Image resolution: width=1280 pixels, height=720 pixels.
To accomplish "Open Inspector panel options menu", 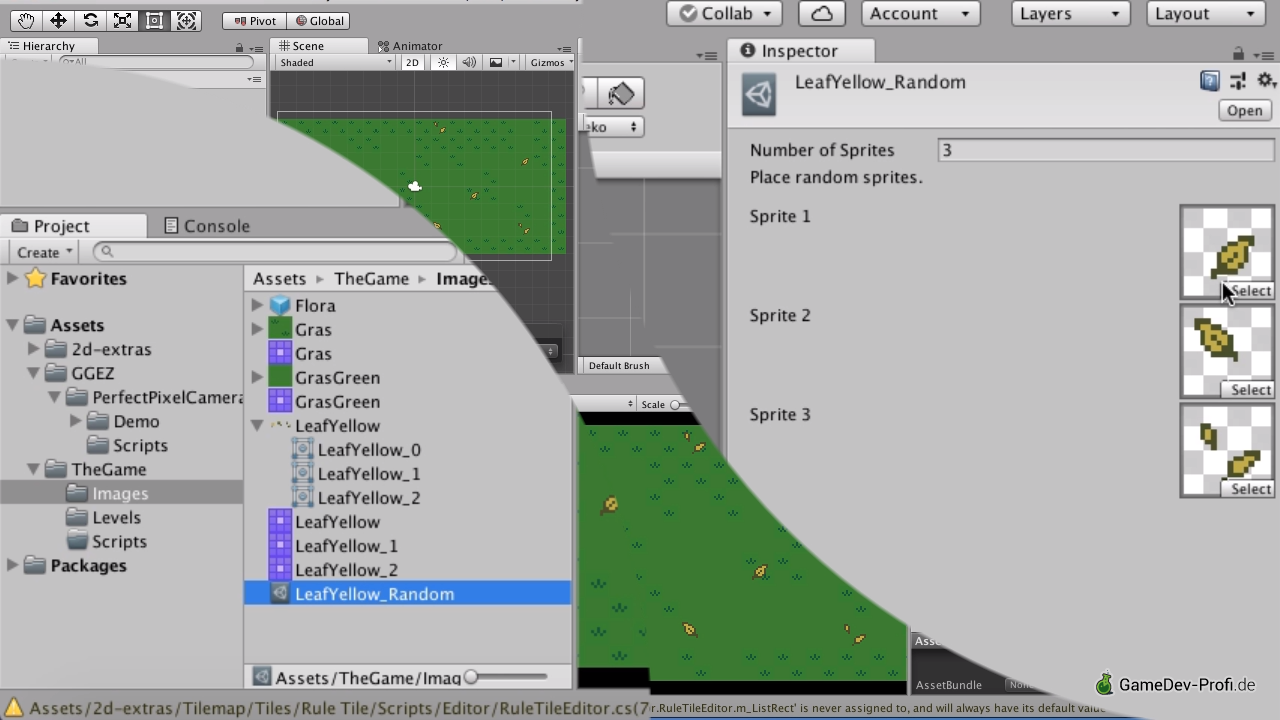I will pos(1265,54).
